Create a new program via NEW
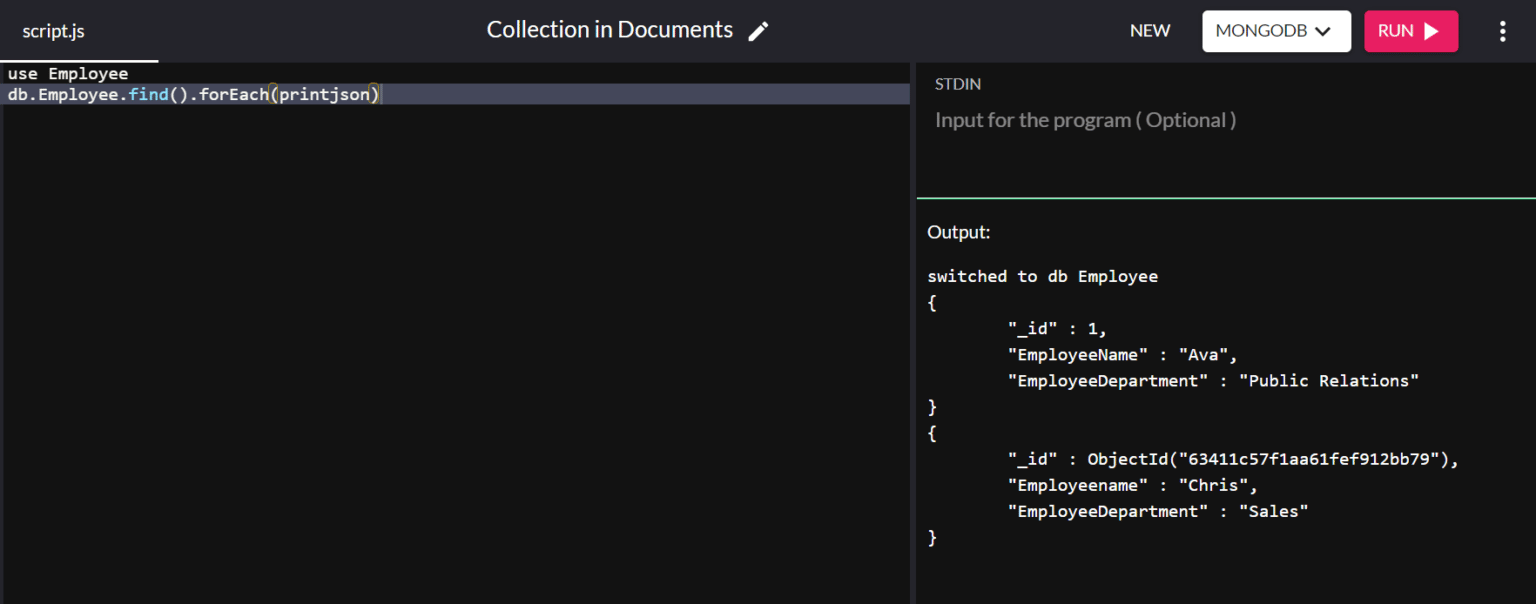Image resolution: width=1536 pixels, height=604 pixels. [x=1149, y=31]
